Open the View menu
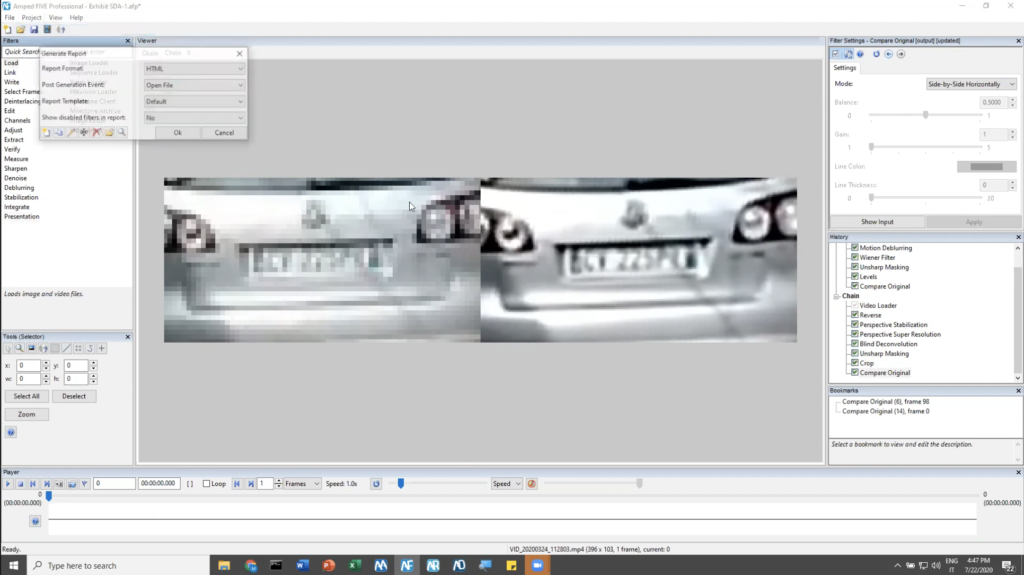1024x575 pixels. pyautogui.click(x=56, y=18)
